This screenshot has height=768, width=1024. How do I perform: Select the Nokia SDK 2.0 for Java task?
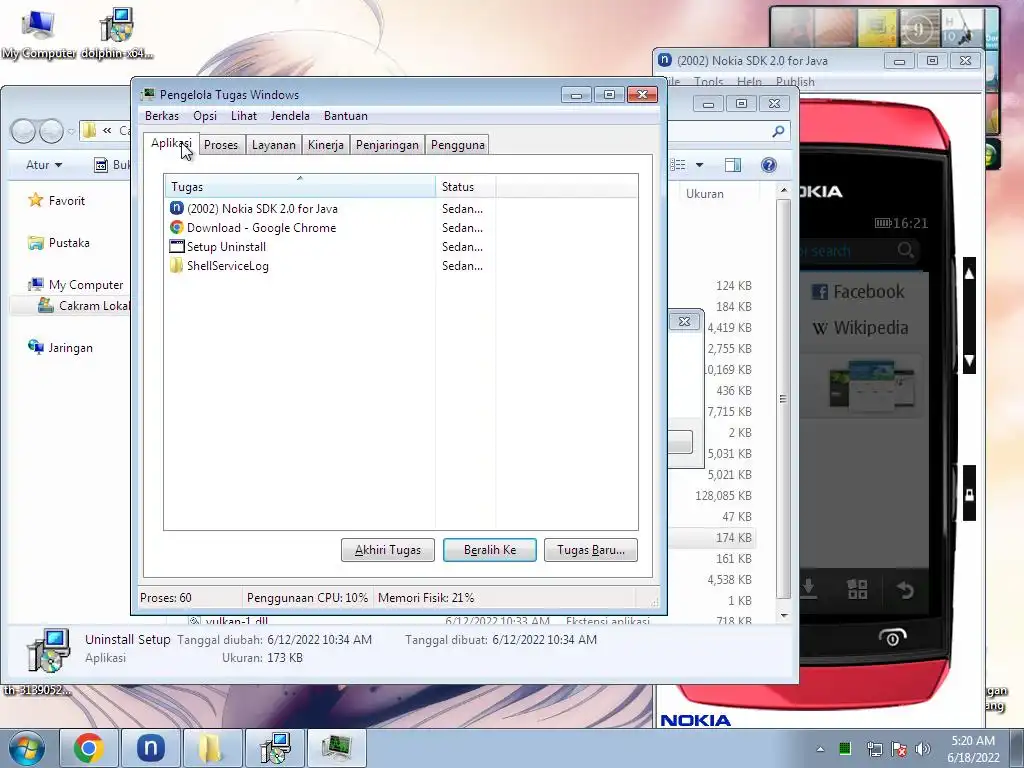262,209
